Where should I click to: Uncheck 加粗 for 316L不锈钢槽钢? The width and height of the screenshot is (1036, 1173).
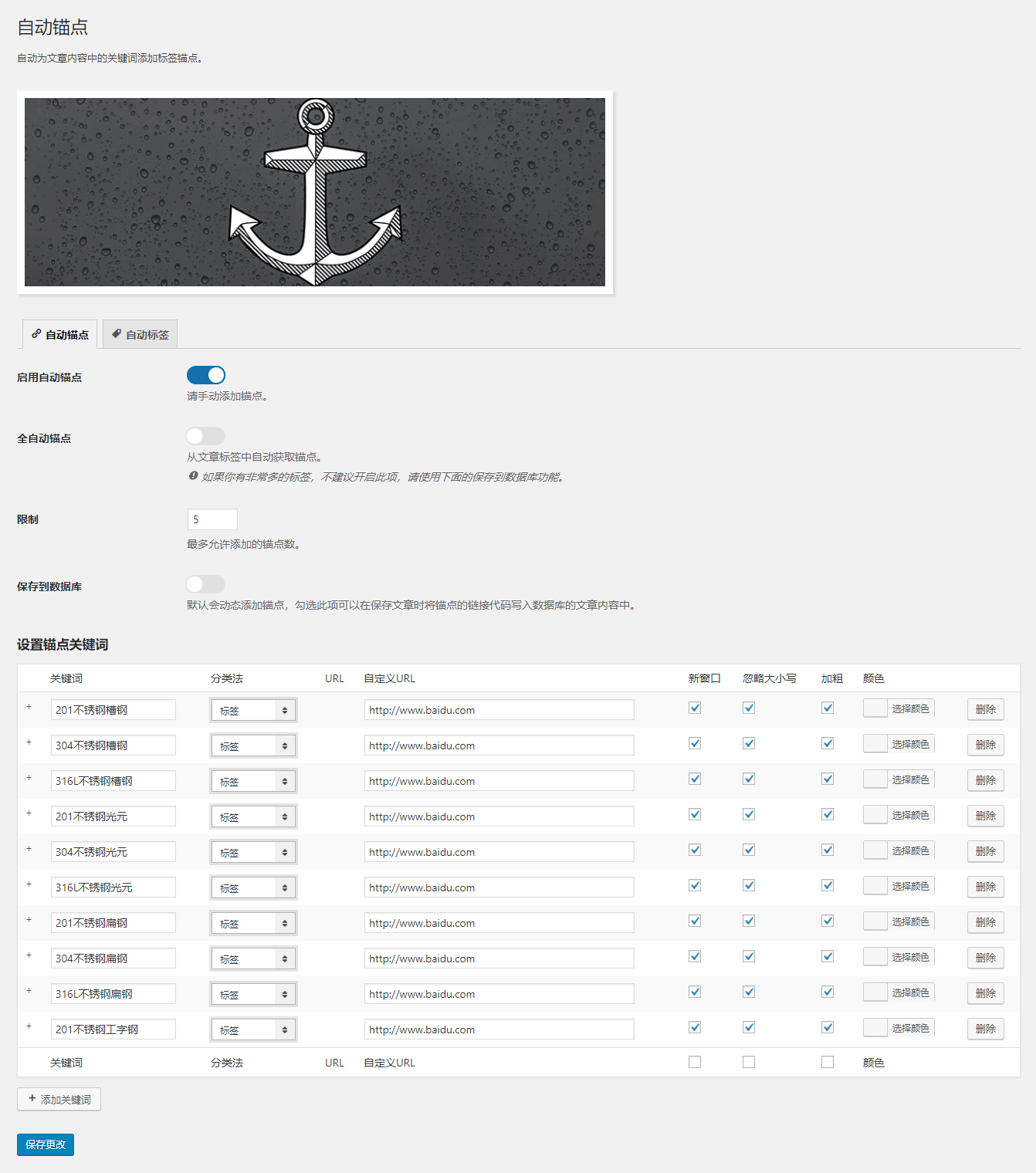pyautogui.click(x=828, y=779)
